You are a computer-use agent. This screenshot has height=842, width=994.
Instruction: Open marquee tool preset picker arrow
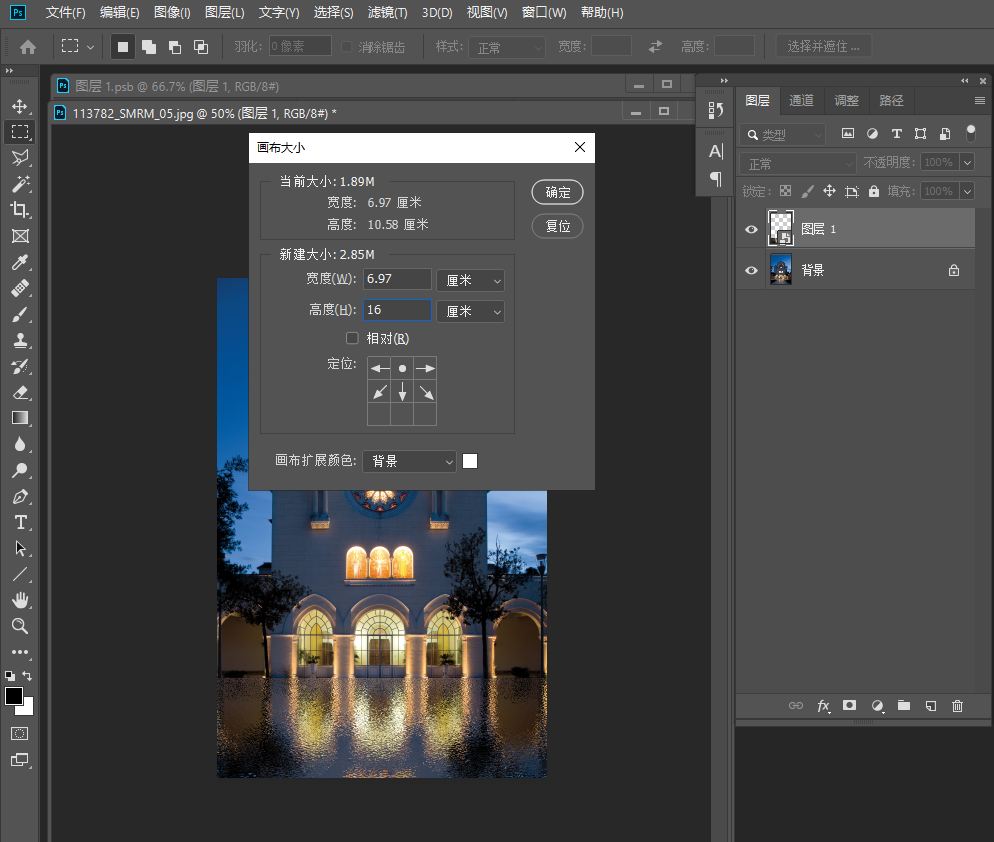tap(91, 47)
